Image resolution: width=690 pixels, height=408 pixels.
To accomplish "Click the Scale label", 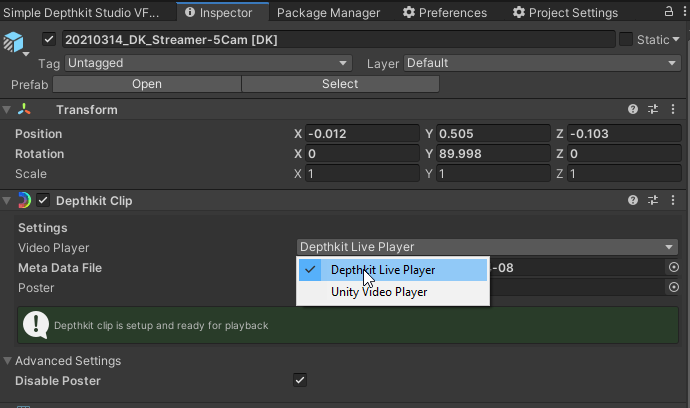I will pos(30,174).
